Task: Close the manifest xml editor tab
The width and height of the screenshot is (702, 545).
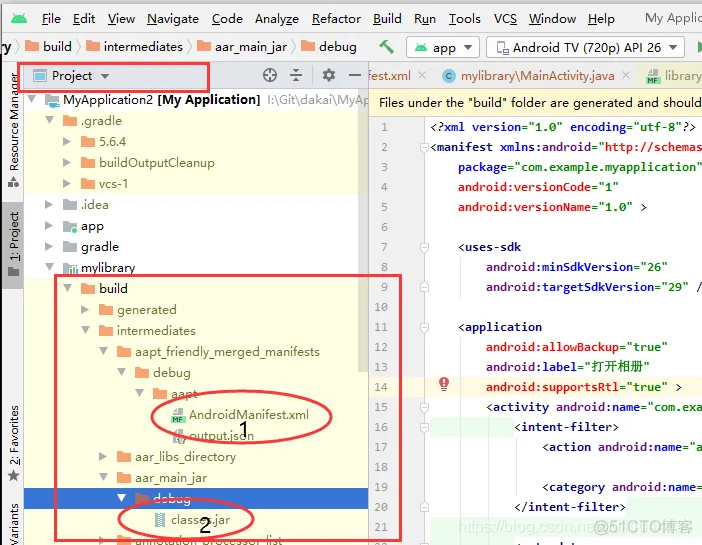Action: coord(422,75)
